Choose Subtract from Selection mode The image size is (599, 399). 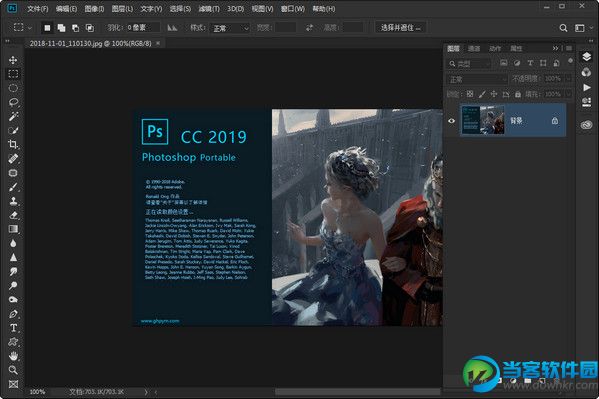[75, 28]
